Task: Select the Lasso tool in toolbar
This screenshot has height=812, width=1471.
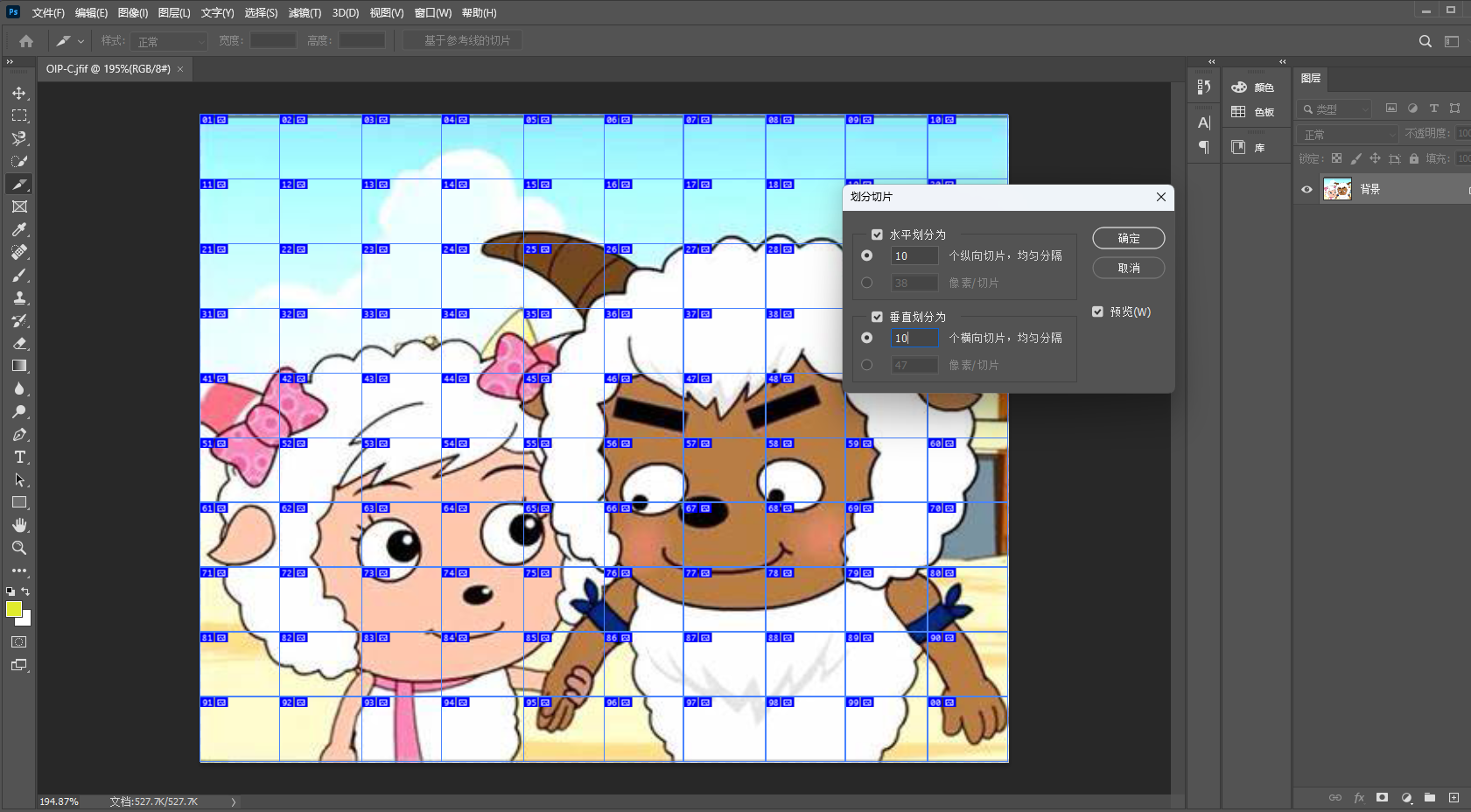Action: [x=19, y=138]
